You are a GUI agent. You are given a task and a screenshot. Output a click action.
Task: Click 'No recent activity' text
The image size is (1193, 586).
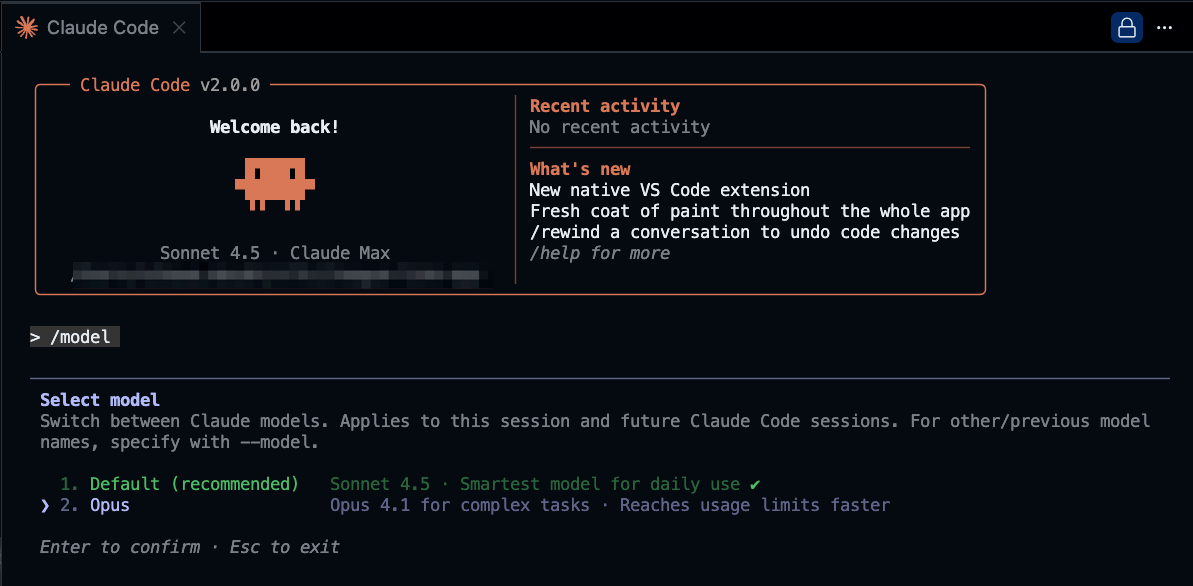click(x=619, y=127)
